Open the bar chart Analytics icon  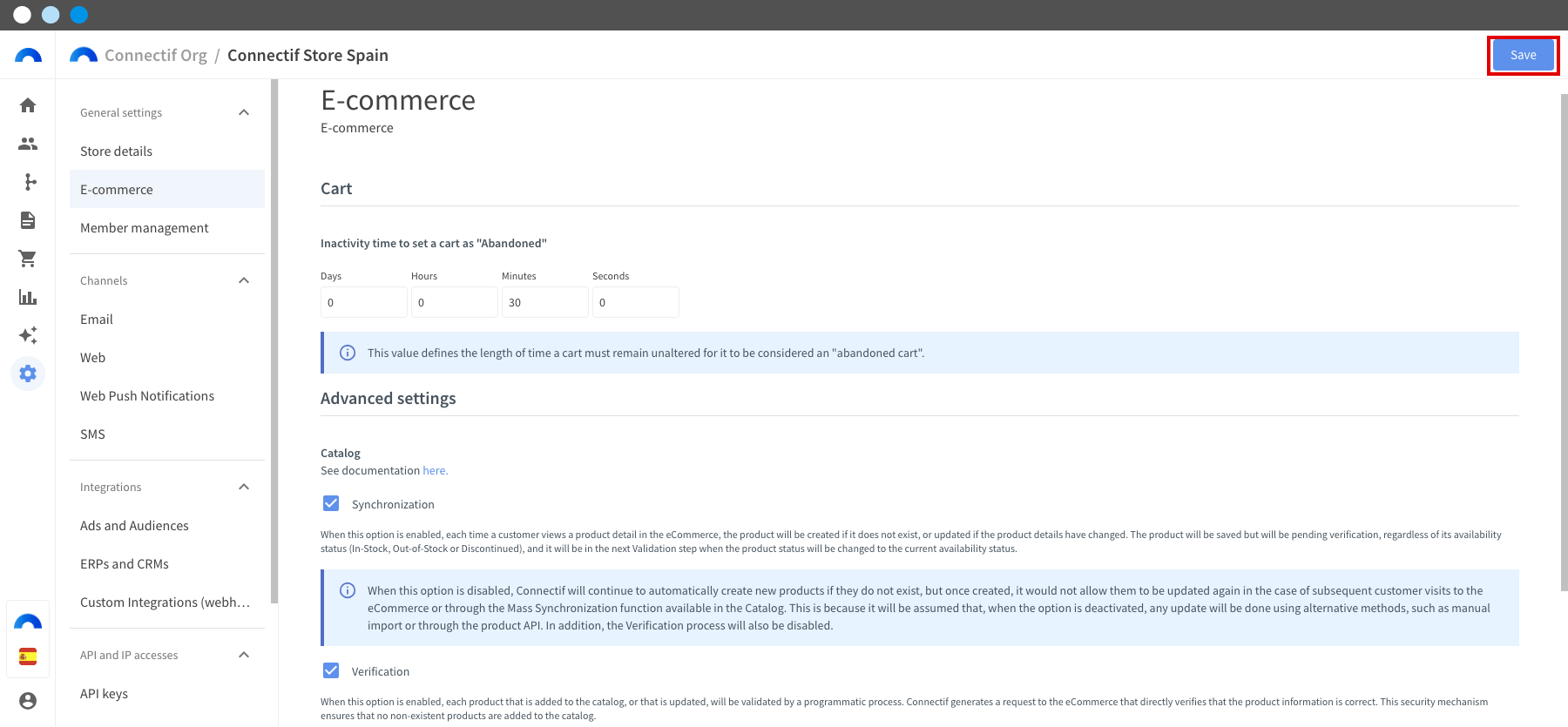tap(28, 297)
